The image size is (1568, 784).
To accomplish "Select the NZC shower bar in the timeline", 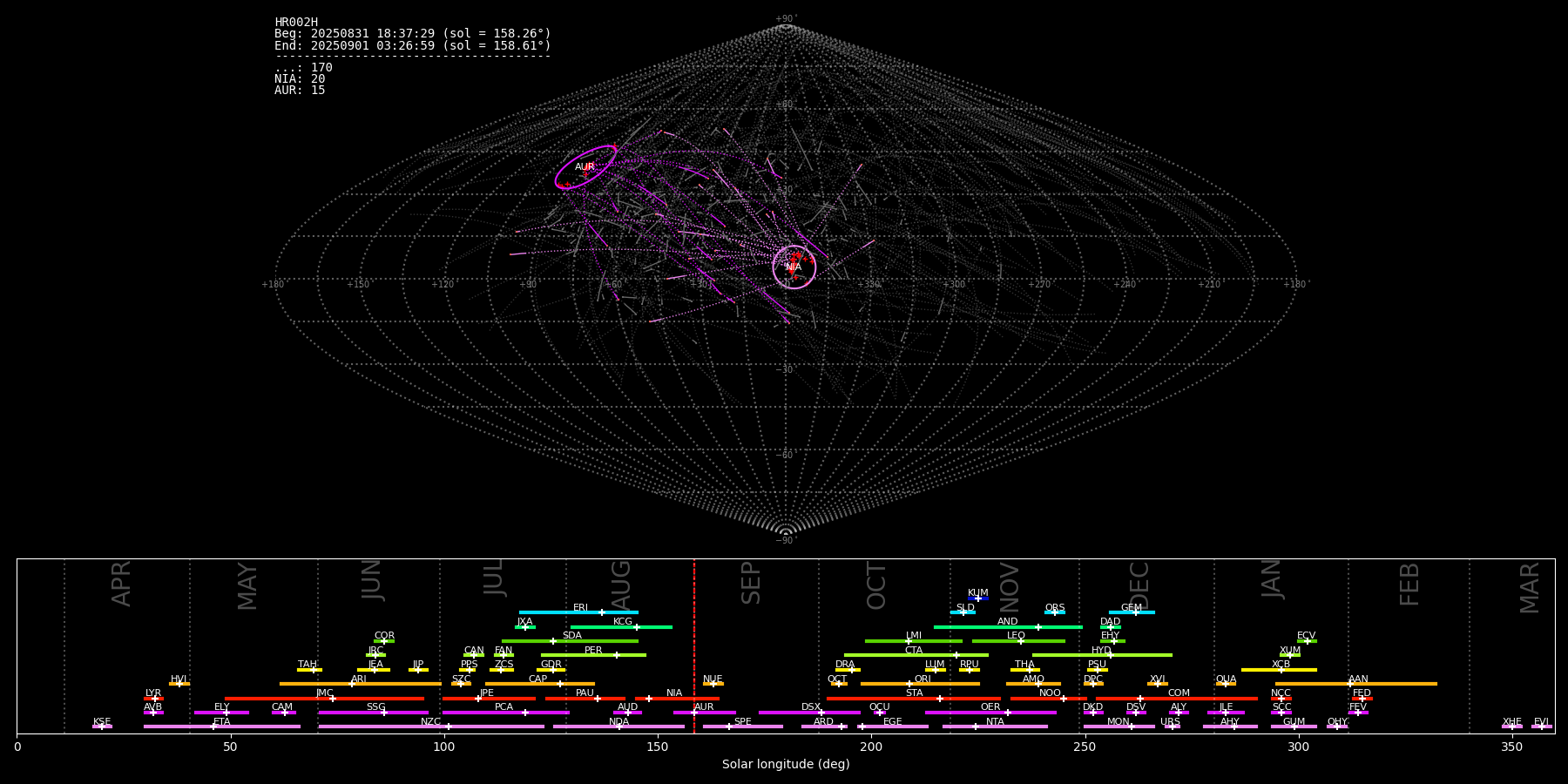I will click(431, 727).
